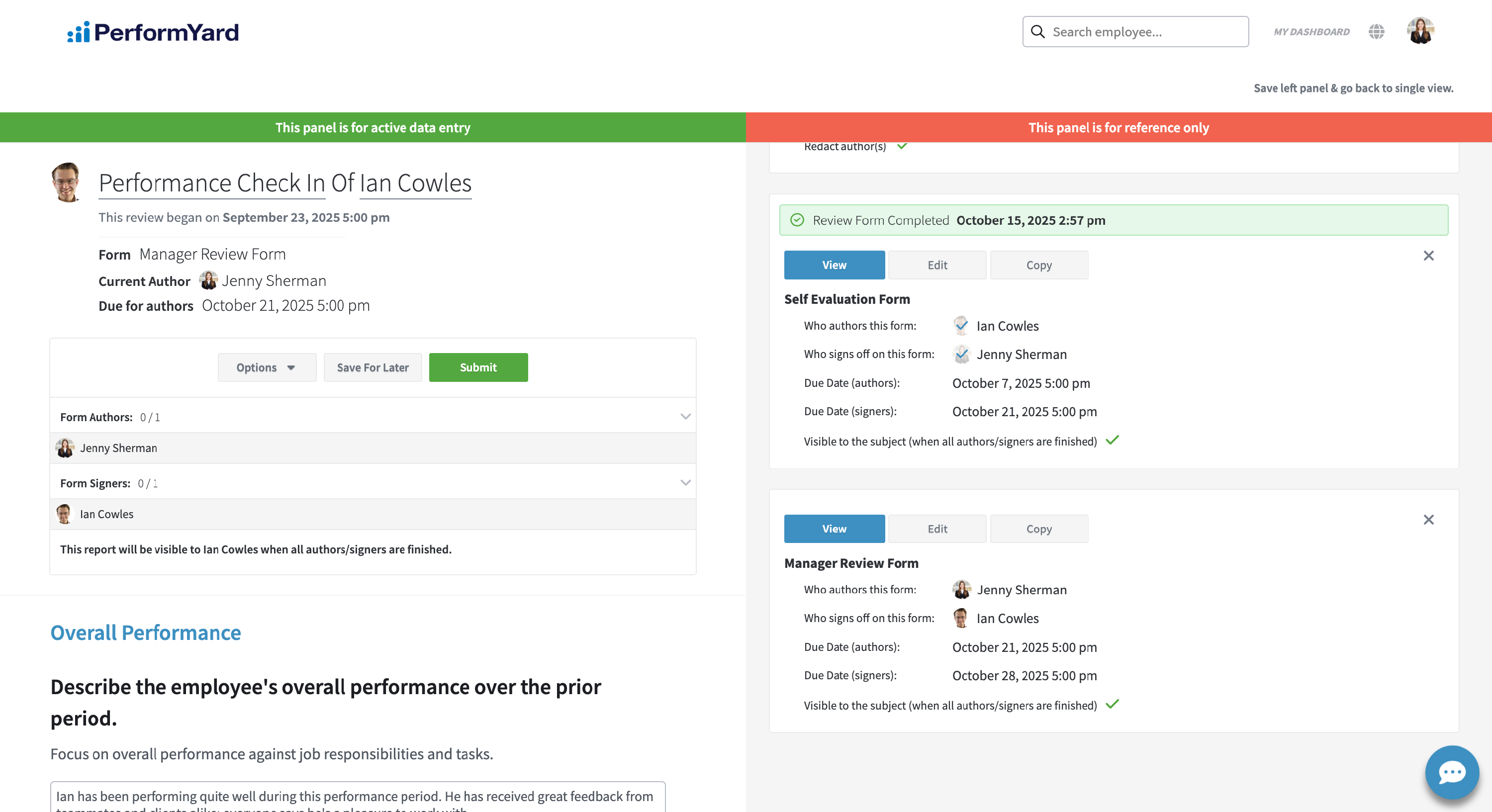Screen dimensions: 1492x812
Task: Click Save left panel & go back link
Action: (1353, 88)
